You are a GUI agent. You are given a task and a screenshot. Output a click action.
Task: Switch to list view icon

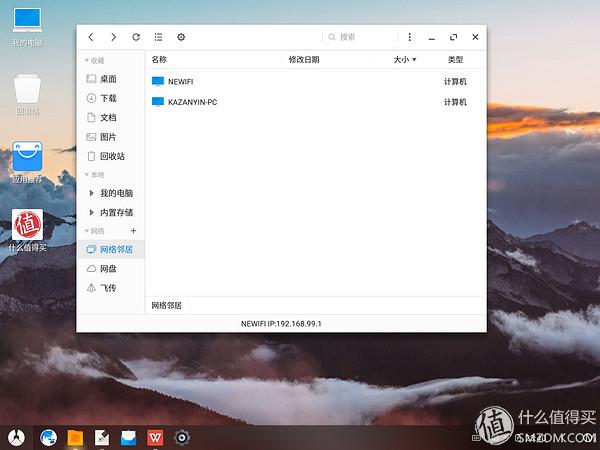click(158, 37)
